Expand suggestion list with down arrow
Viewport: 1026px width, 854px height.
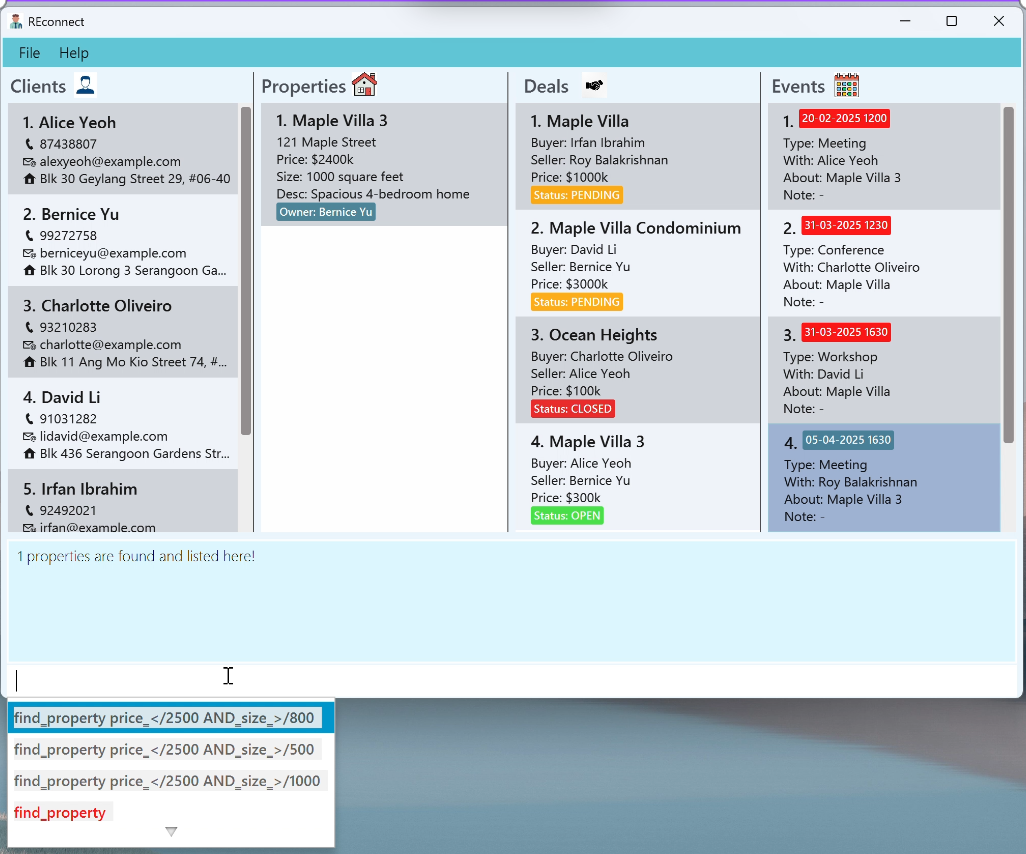[171, 832]
